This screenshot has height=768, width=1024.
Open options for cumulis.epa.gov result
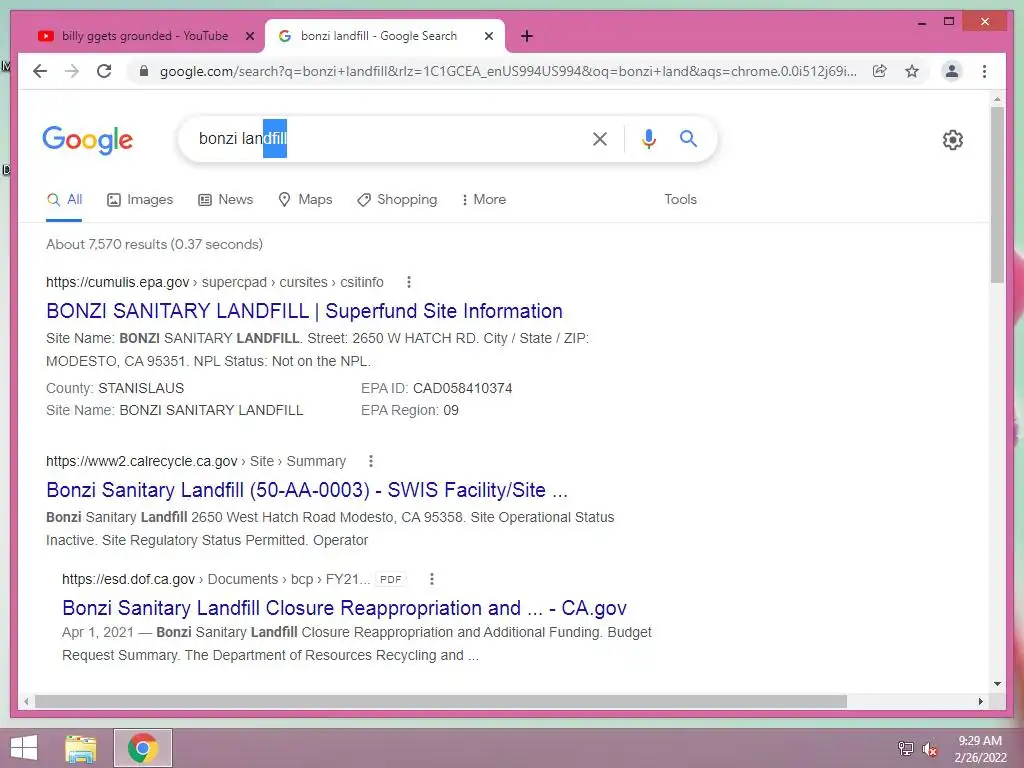tap(409, 282)
